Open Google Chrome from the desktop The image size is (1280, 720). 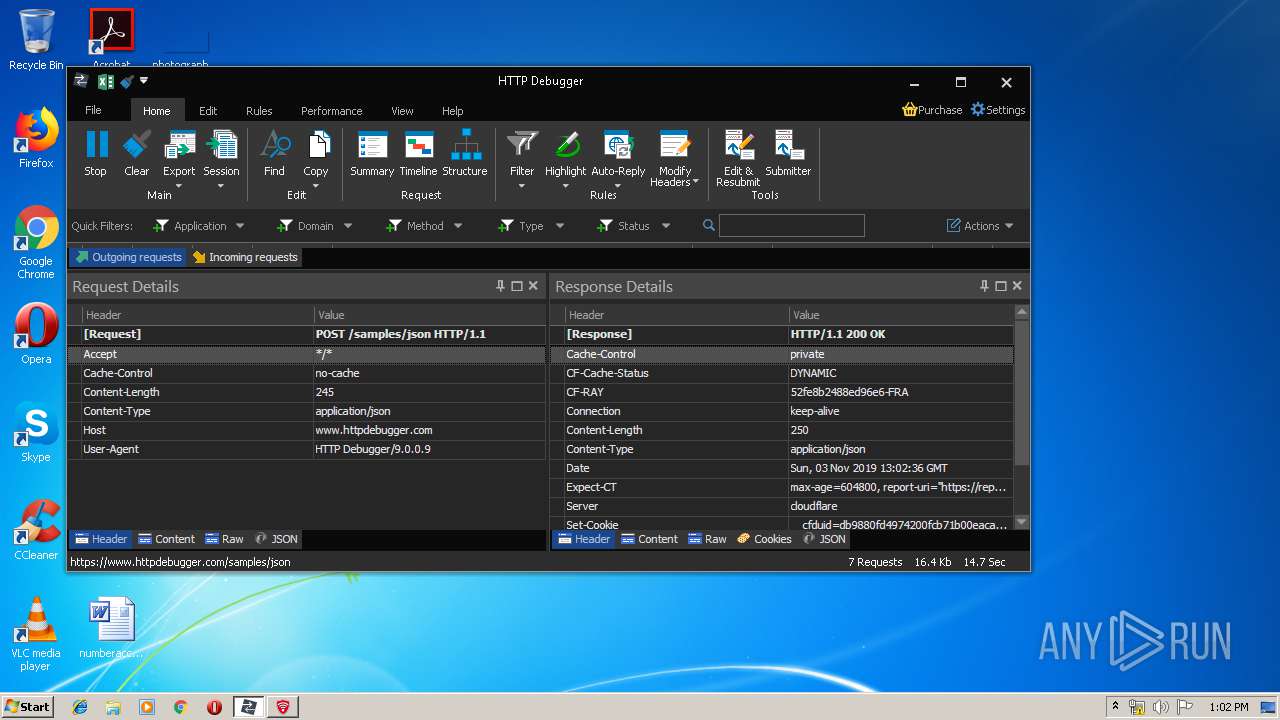36,242
